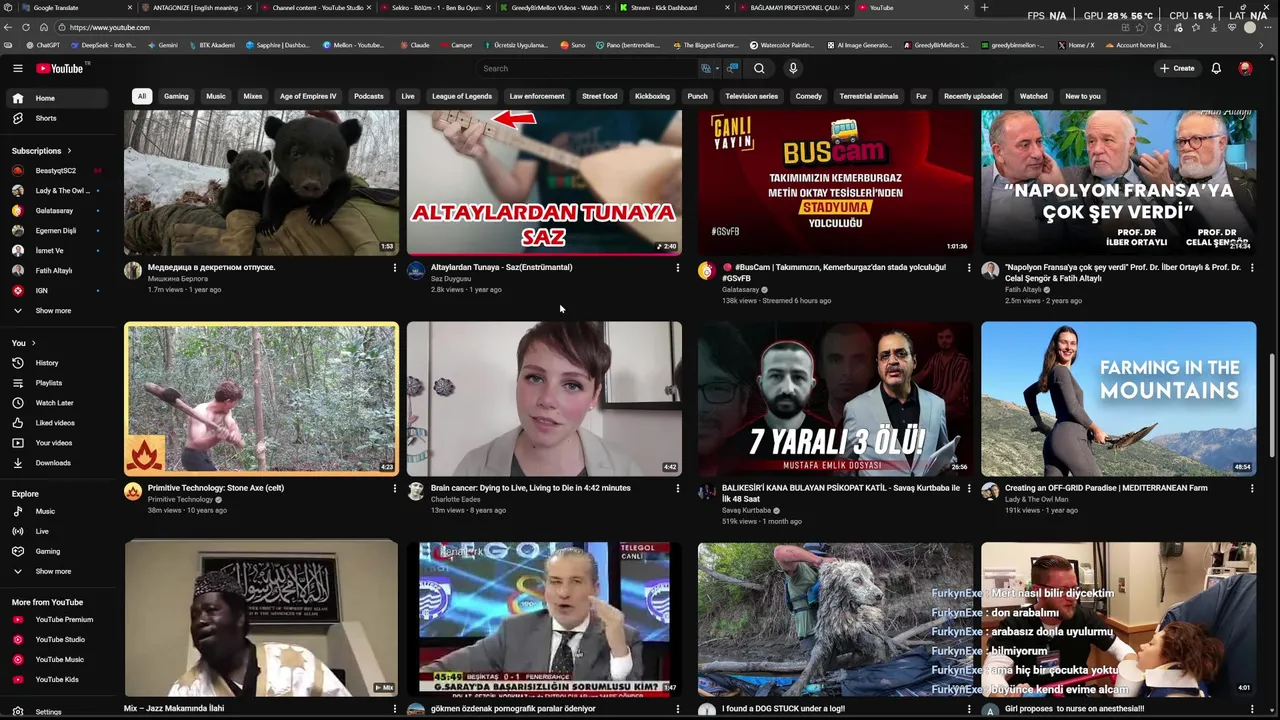Open Charlotte Eades channel link

(x=455, y=499)
